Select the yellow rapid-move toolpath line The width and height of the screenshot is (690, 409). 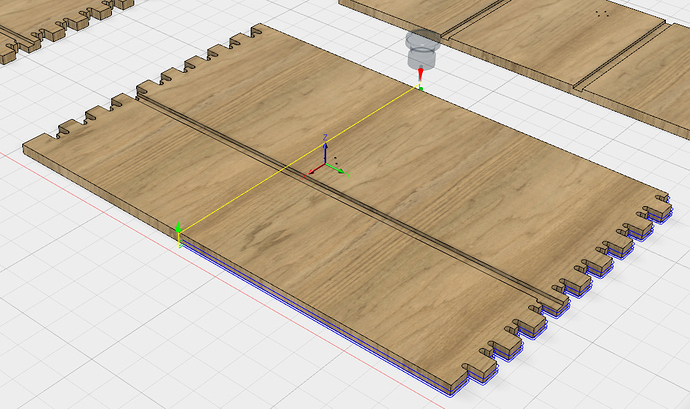click(299, 160)
